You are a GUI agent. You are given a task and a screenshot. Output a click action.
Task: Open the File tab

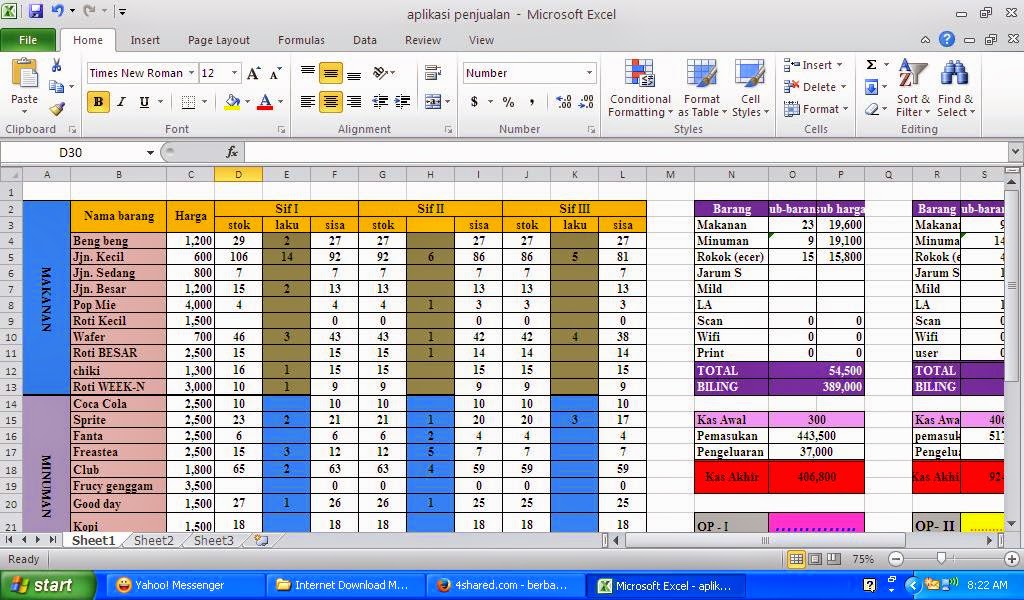[28, 40]
